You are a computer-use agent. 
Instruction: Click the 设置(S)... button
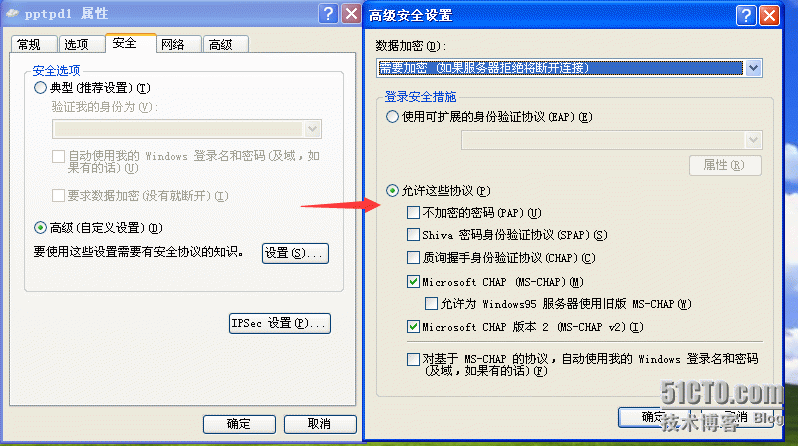pyautogui.click(x=295, y=253)
